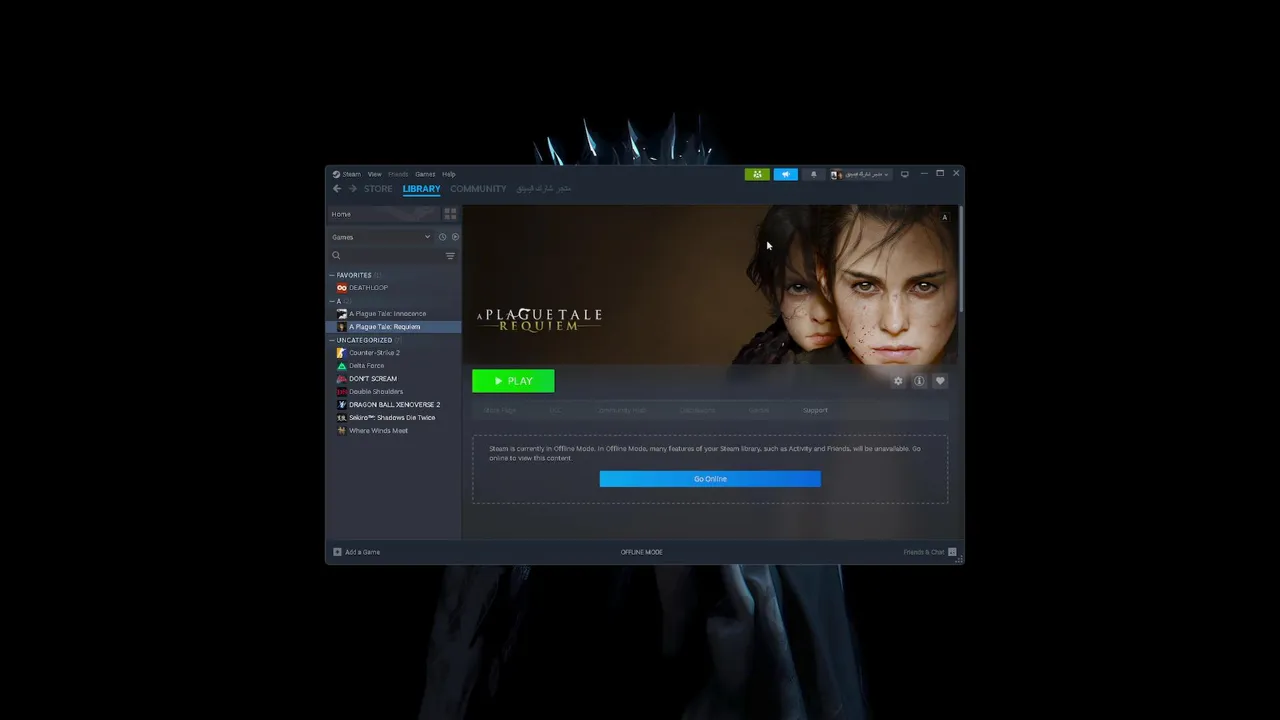Click the DEATHLOOP game icon
Viewport: 1280px width, 720px height.
click(342, 288)
